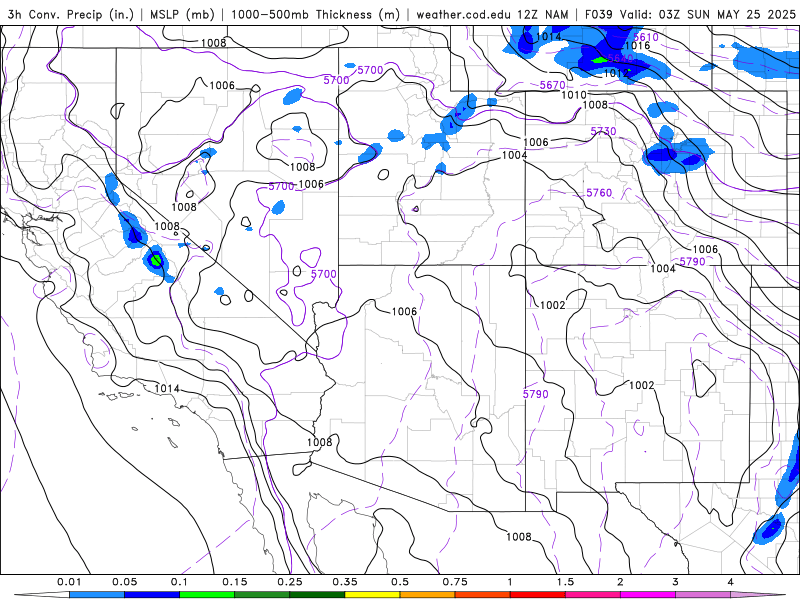Click the '0.35' legend value

point(345,582)
